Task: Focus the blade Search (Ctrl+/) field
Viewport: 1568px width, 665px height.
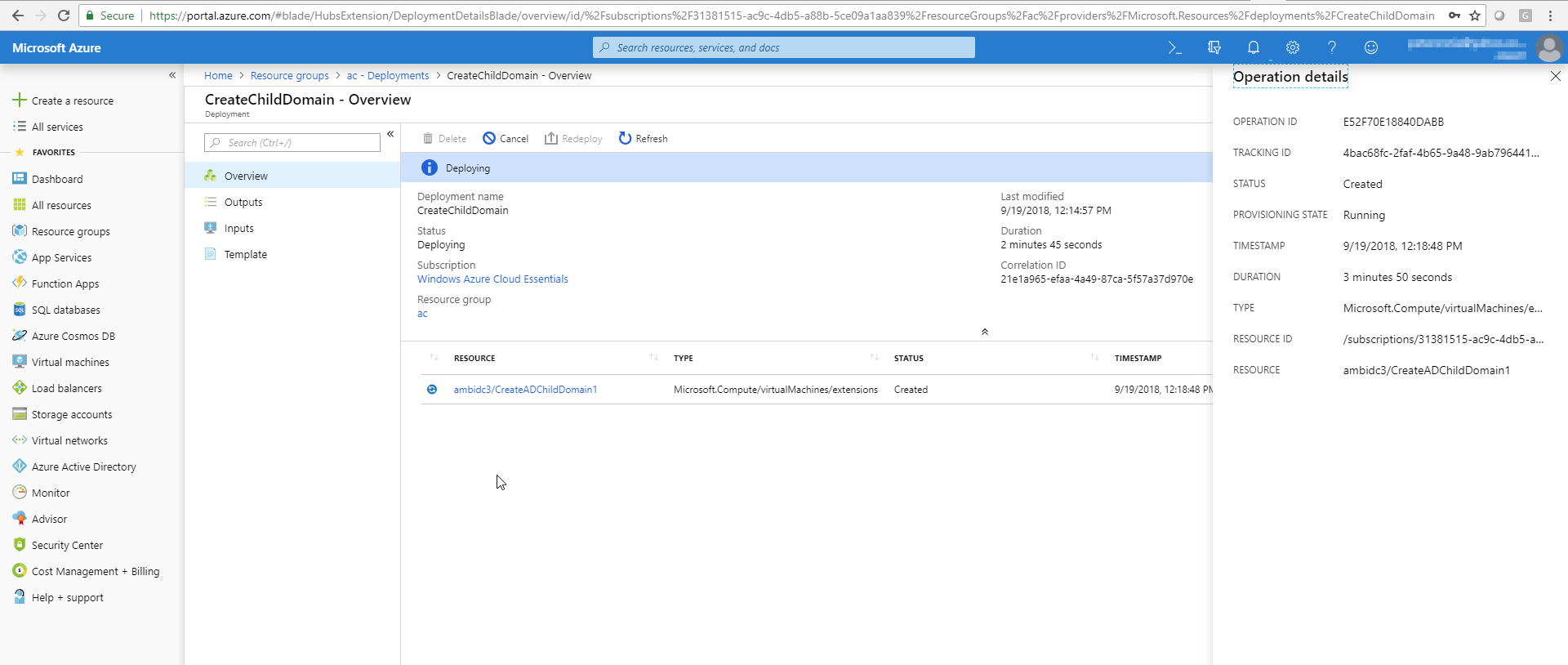Action: point(292,142)
